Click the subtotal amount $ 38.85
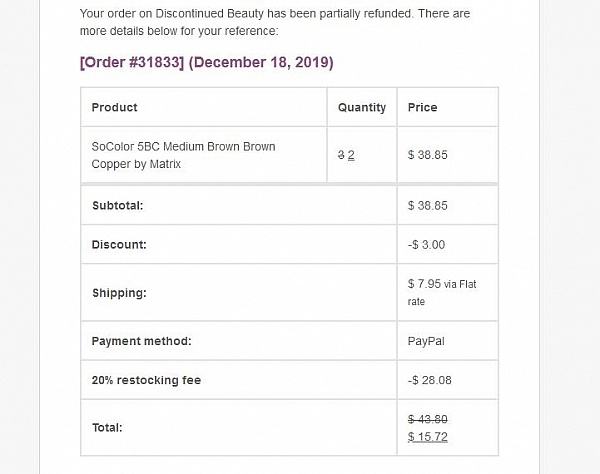This screenshot has width=600, height=474. pos(427,206)
